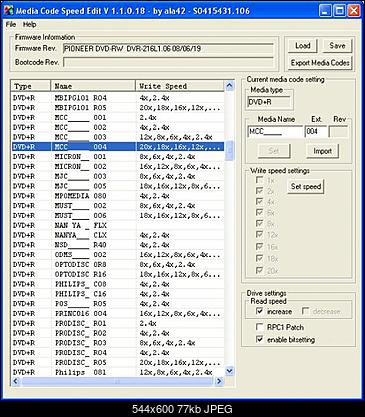Click the application icon in title bar
Image resolution: width=365 pixels, height=417 pixels.
pos(8,11)
